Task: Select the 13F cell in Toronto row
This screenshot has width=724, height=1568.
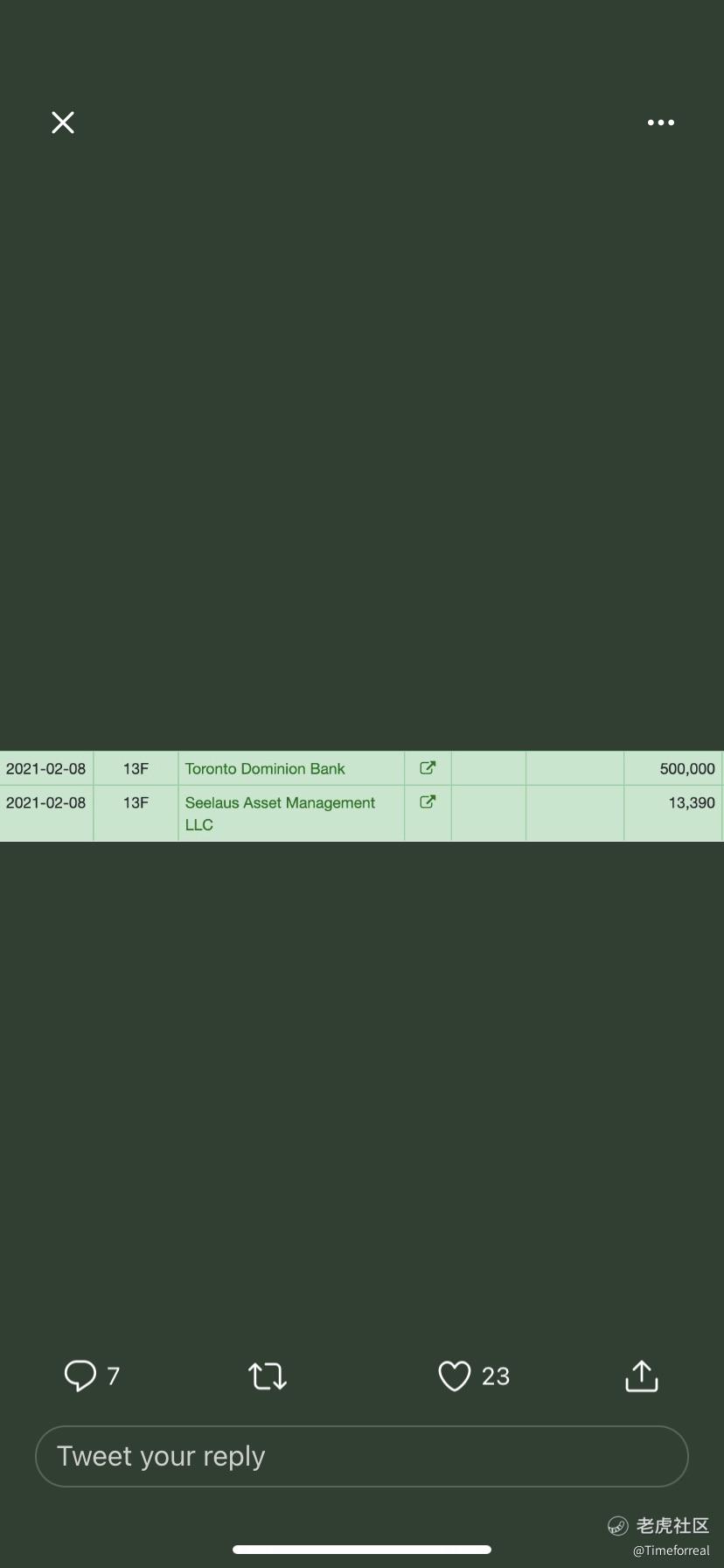Action: point(136,768)
